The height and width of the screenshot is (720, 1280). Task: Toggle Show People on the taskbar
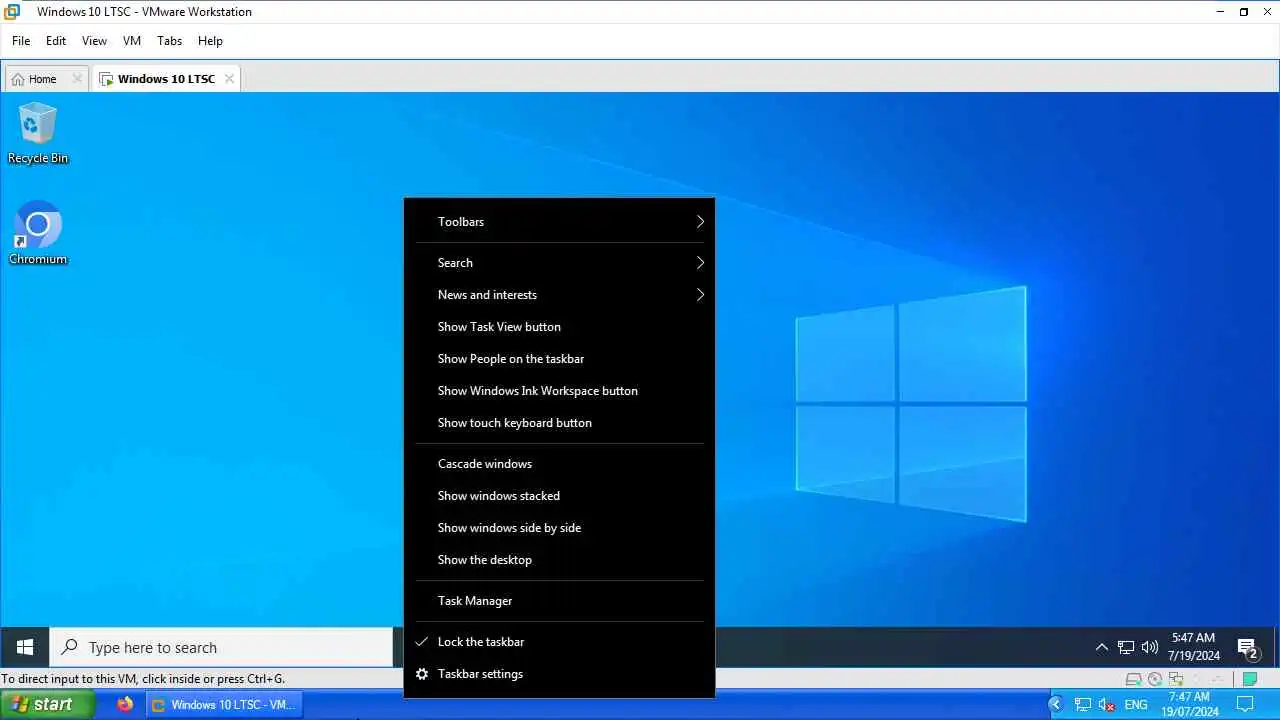point(559,359)
